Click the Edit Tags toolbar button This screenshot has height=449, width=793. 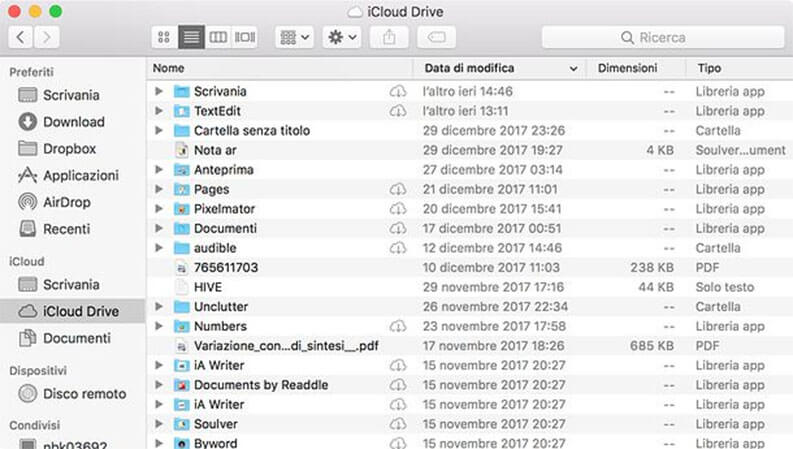pyautogui.click(x=436, y=37)
